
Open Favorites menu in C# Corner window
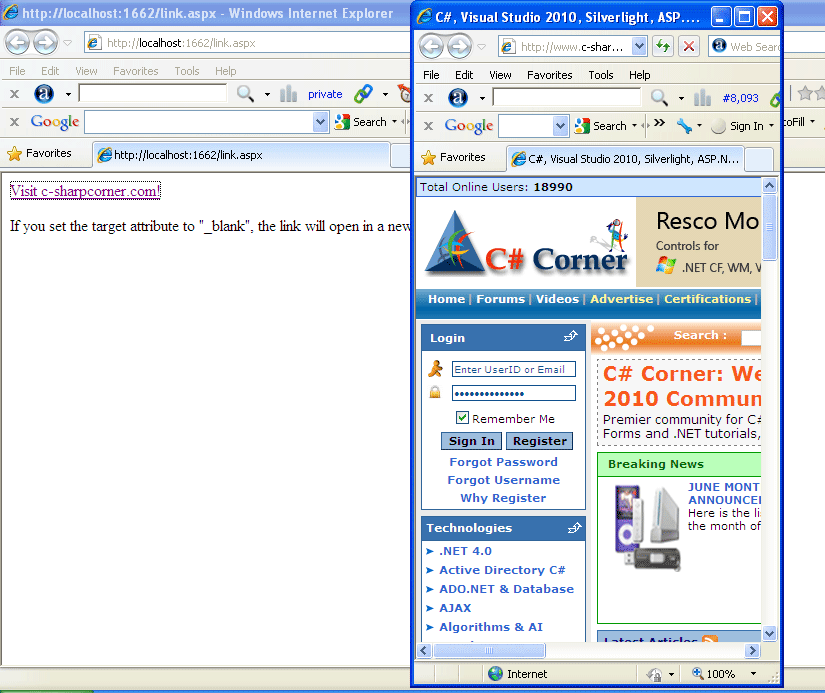pos(549,75)
